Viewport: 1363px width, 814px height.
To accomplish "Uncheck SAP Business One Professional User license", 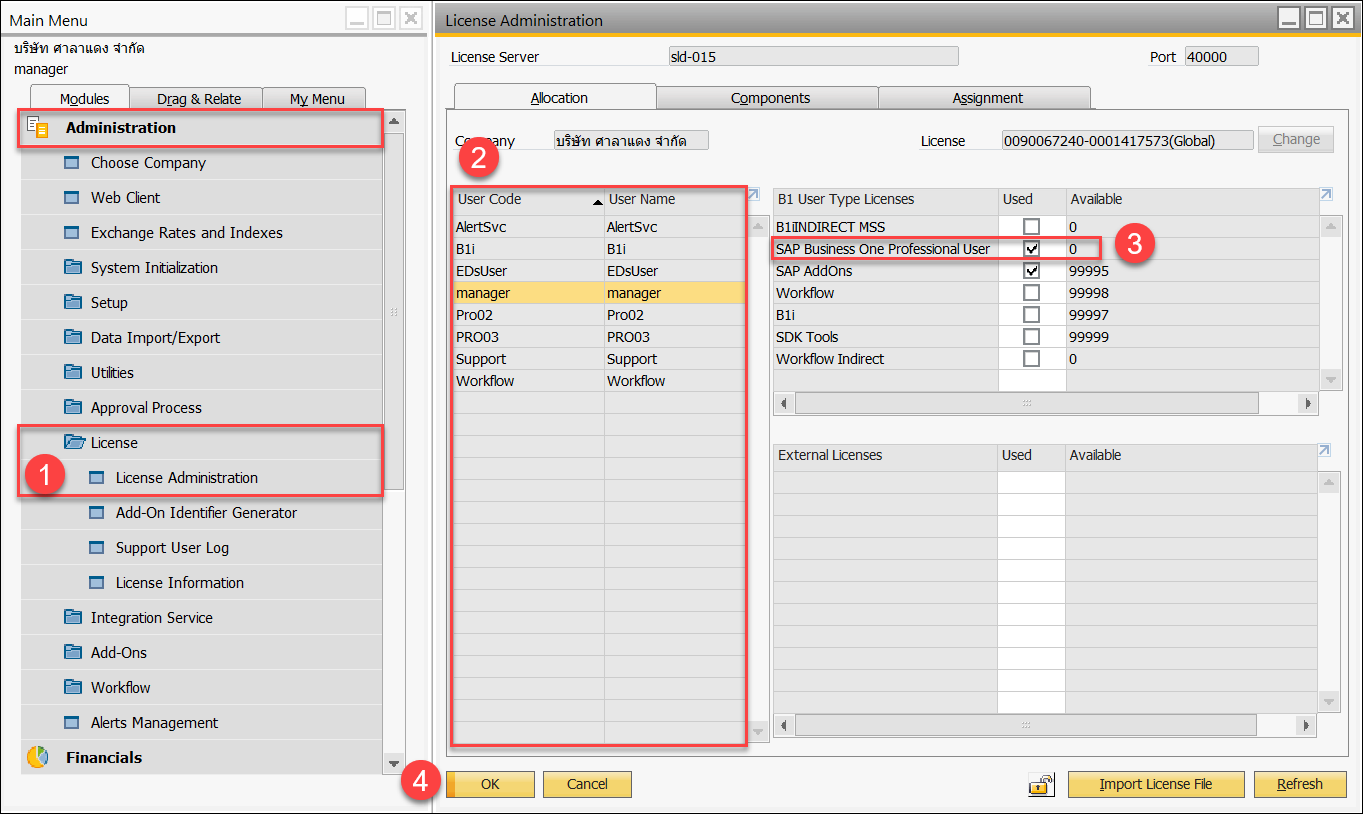I will (x=1031, y=249).
